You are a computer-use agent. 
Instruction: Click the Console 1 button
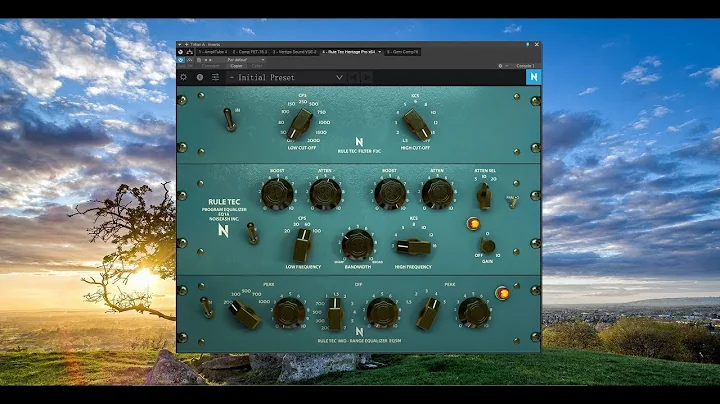(525, 66)
